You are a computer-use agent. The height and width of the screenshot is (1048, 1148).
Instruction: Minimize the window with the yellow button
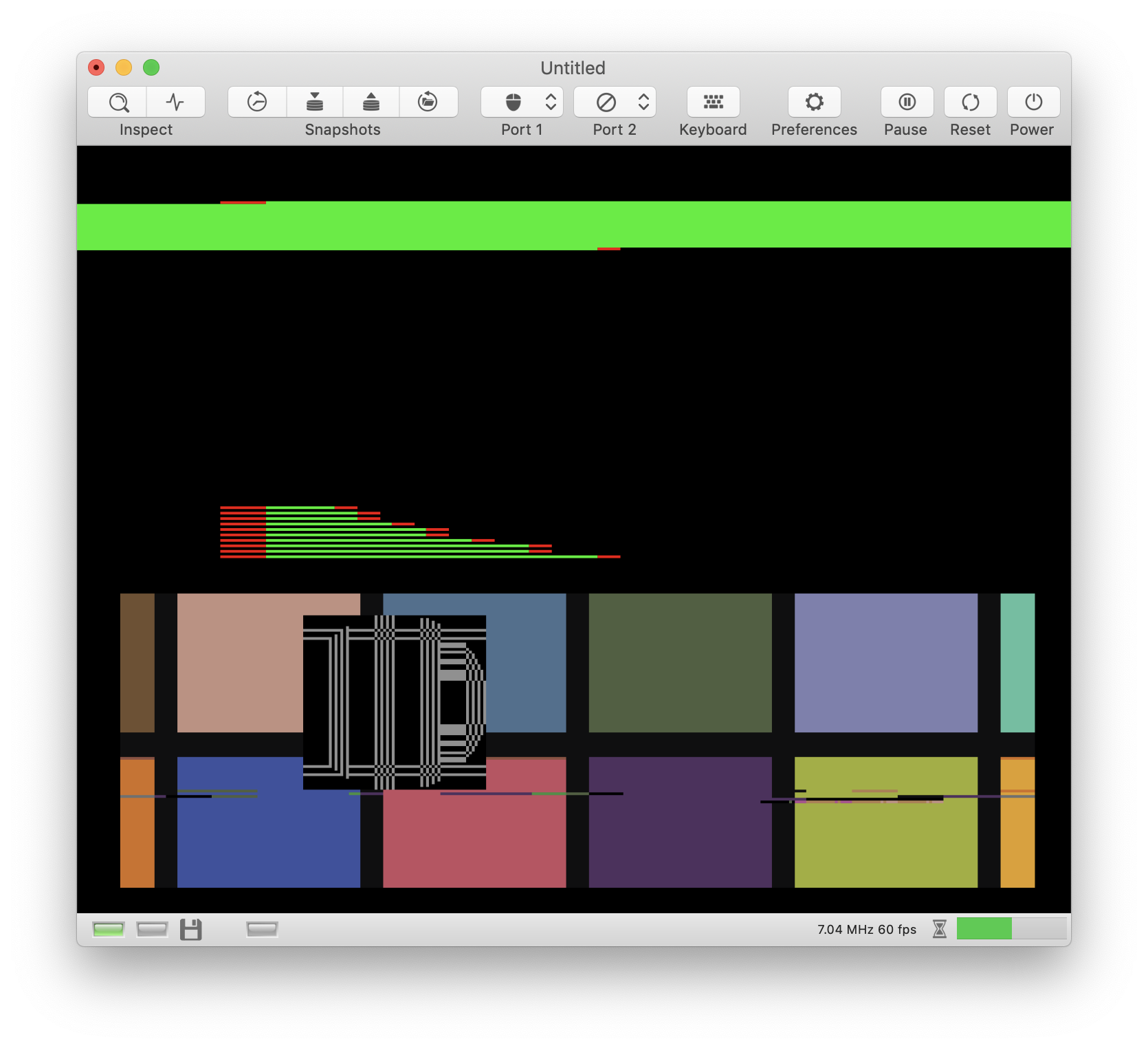(124, 67)
